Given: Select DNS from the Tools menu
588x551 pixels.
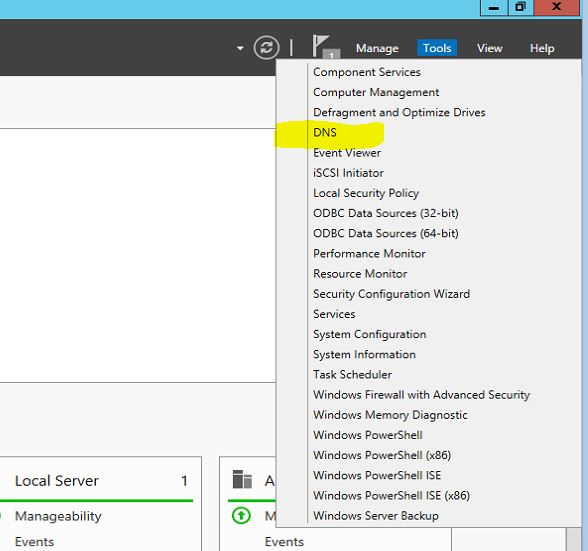Looking at the screenshot, I should point(325,132).
